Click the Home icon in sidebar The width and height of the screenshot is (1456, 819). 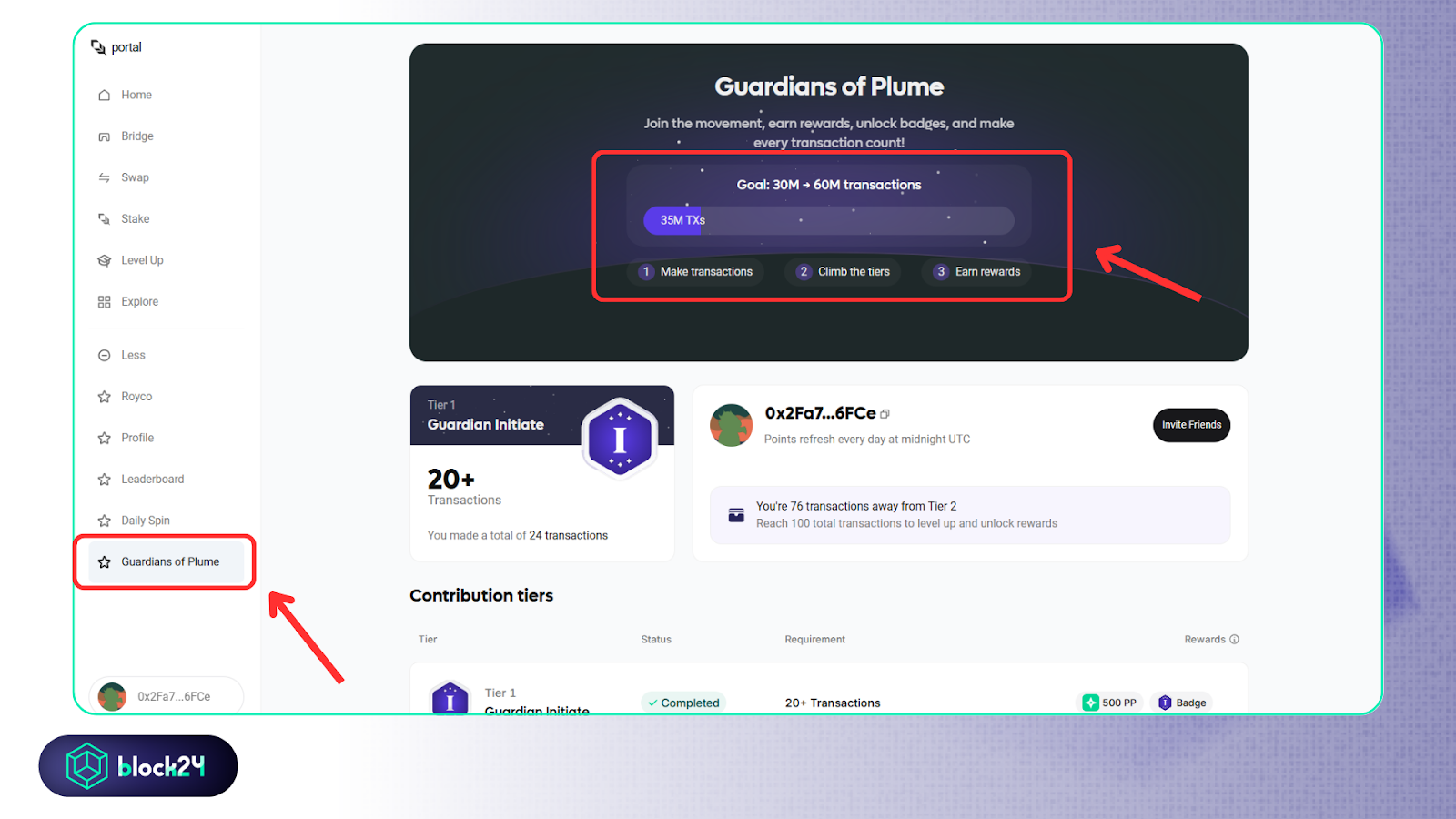pyautogui.click(x=105, y=96)
